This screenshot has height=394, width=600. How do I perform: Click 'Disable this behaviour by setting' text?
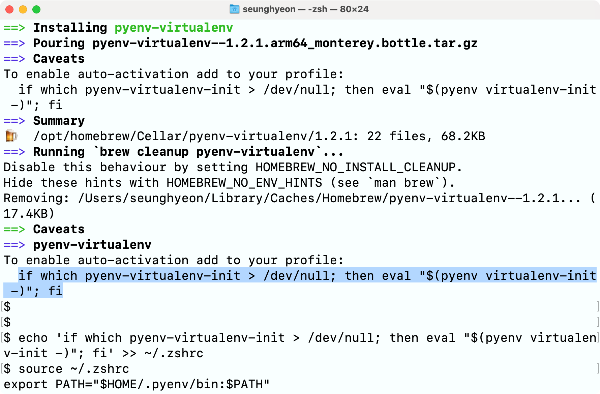(126, 167)
